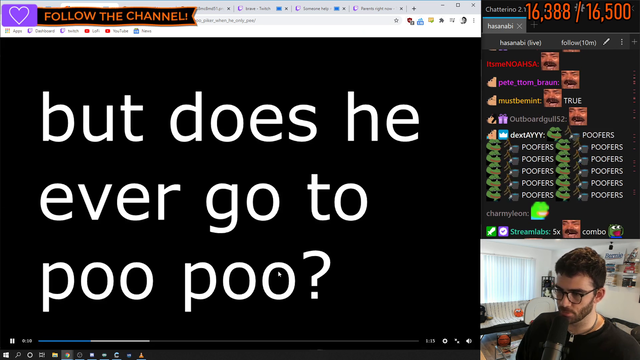Open the VLC cone taskbar icon
The width and height of the screenshot is (640, 360).
coord(141,355)
